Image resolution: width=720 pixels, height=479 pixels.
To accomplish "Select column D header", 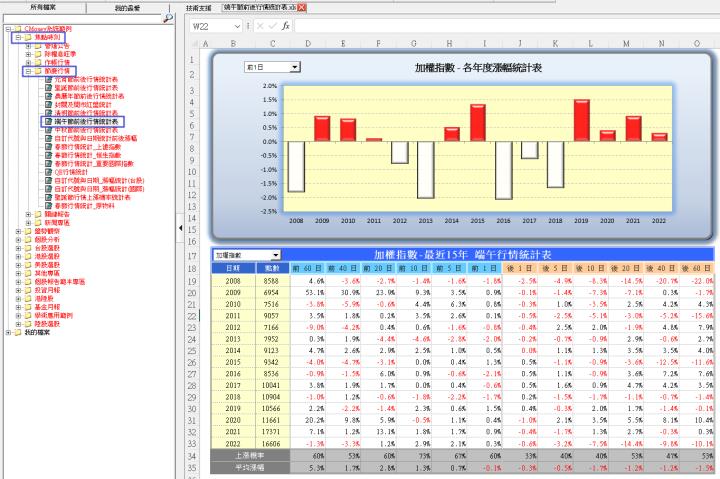I will point(308,44).
